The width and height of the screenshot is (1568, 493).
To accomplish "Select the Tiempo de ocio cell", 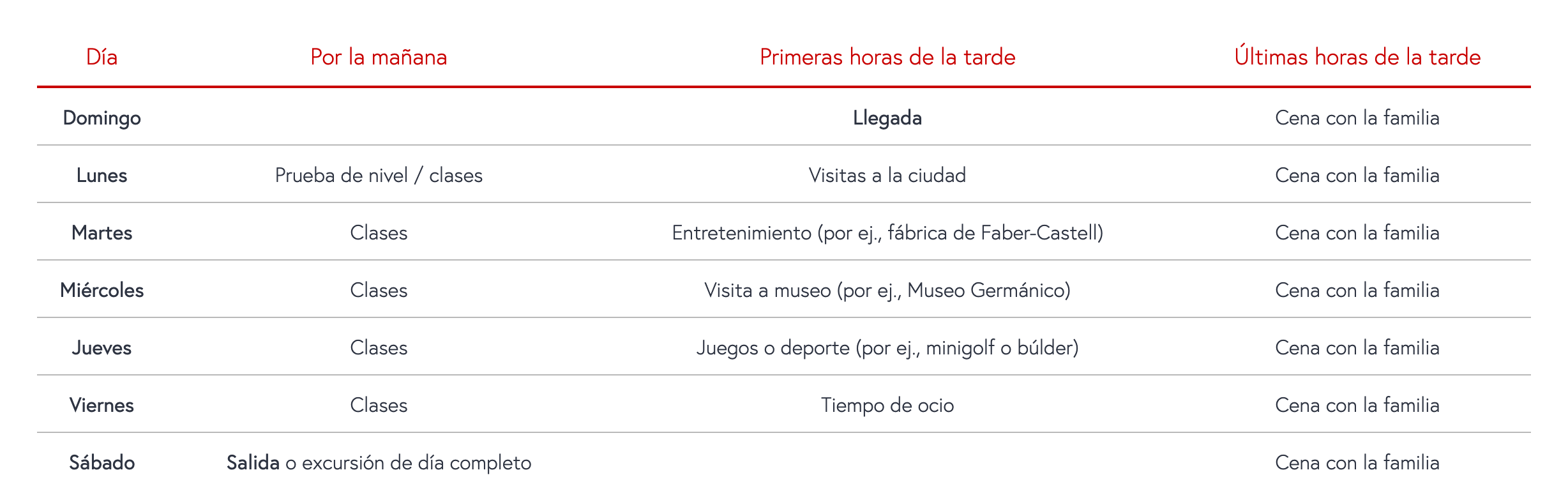I will [x=887, y=406].
